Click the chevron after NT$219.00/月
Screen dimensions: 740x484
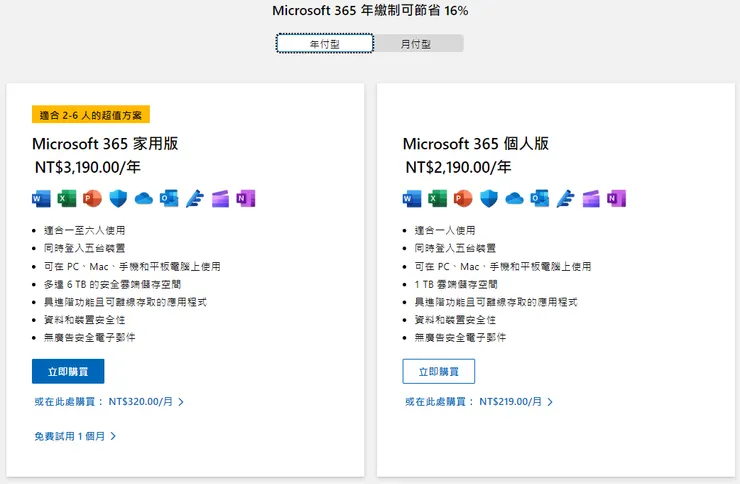[x=550, y=402]
